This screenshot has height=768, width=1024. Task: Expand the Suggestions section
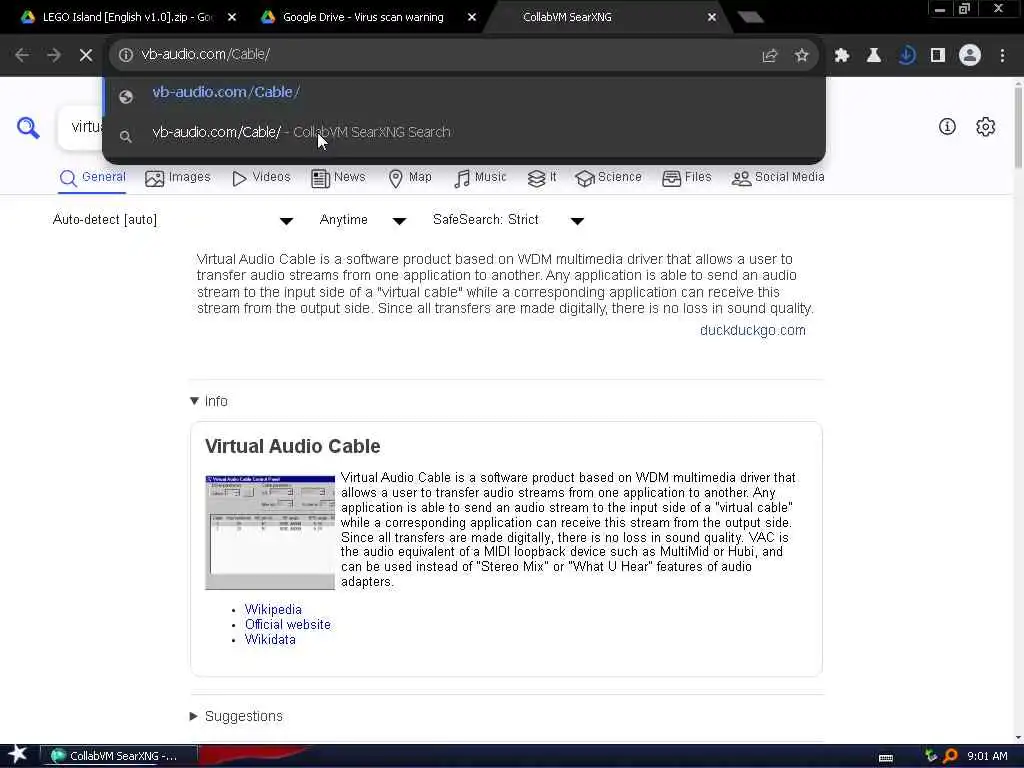pyautogui.click(x=236, y=716)
